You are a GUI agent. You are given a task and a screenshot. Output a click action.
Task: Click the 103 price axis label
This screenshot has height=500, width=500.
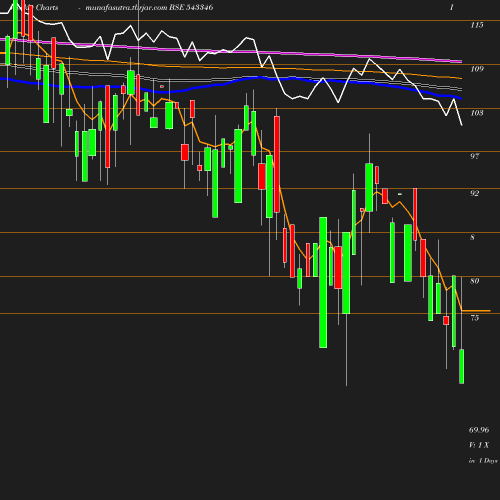[477, 113]
